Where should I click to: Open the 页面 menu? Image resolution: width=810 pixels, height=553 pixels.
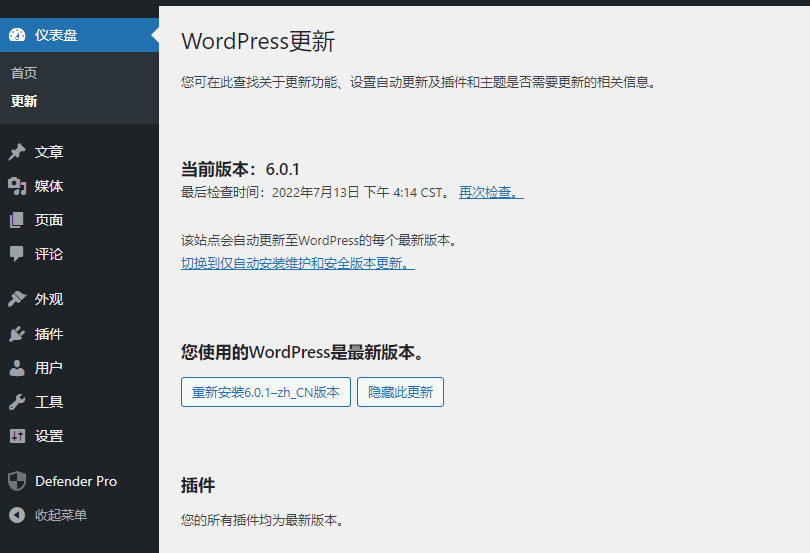80,220
